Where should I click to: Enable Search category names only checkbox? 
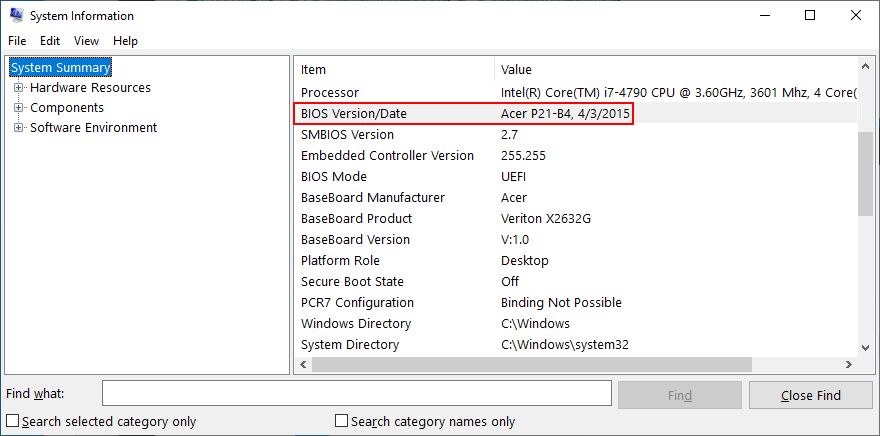click(x=342, y=421)
